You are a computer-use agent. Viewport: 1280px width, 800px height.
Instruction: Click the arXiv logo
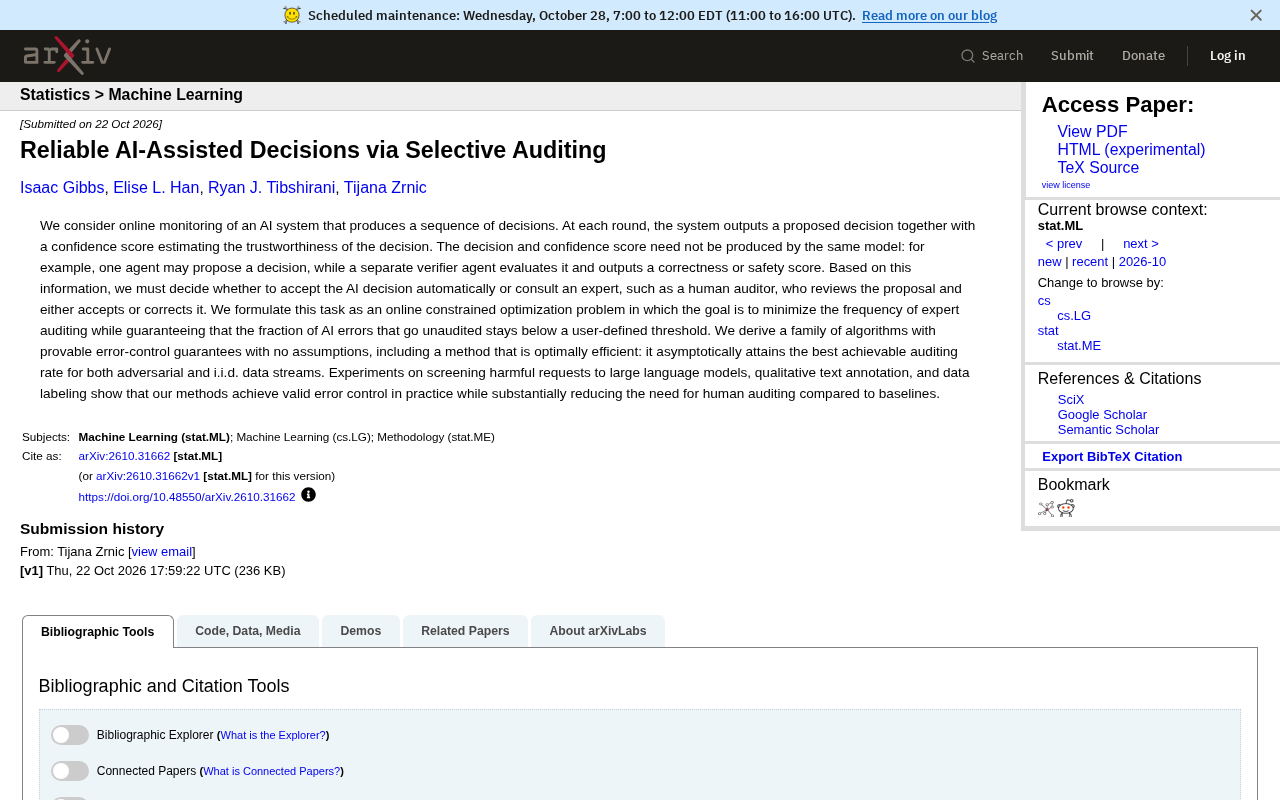click(x=67, y=56)
